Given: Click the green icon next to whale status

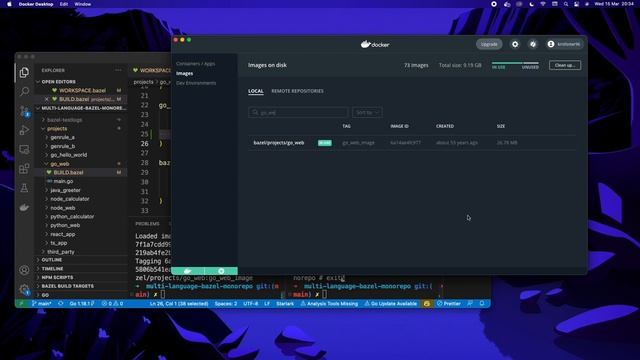Looking at the screenshot, I should click(x=221, y=271).
